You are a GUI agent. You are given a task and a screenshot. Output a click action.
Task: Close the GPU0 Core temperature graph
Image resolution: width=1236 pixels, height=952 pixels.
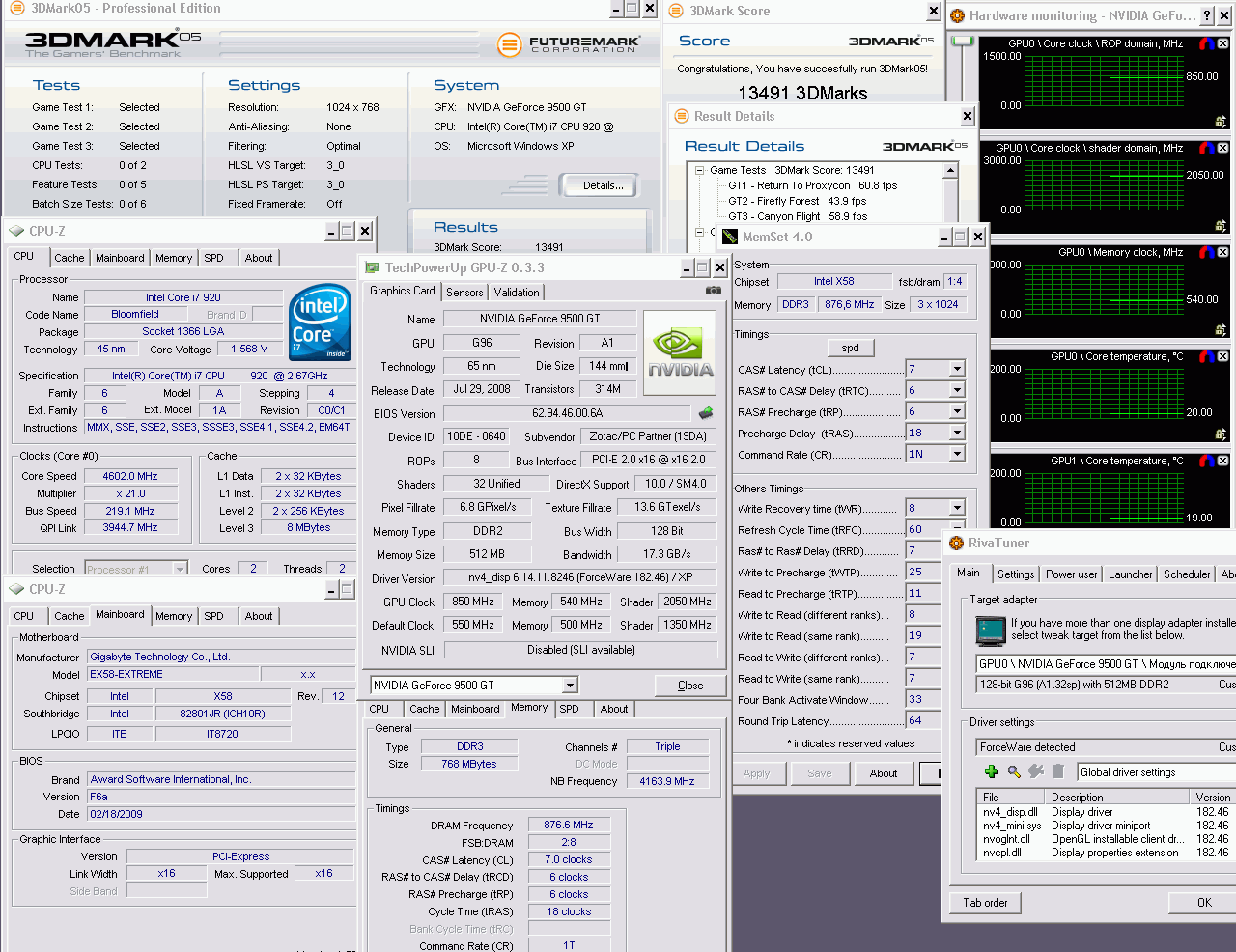[1222, 356]
